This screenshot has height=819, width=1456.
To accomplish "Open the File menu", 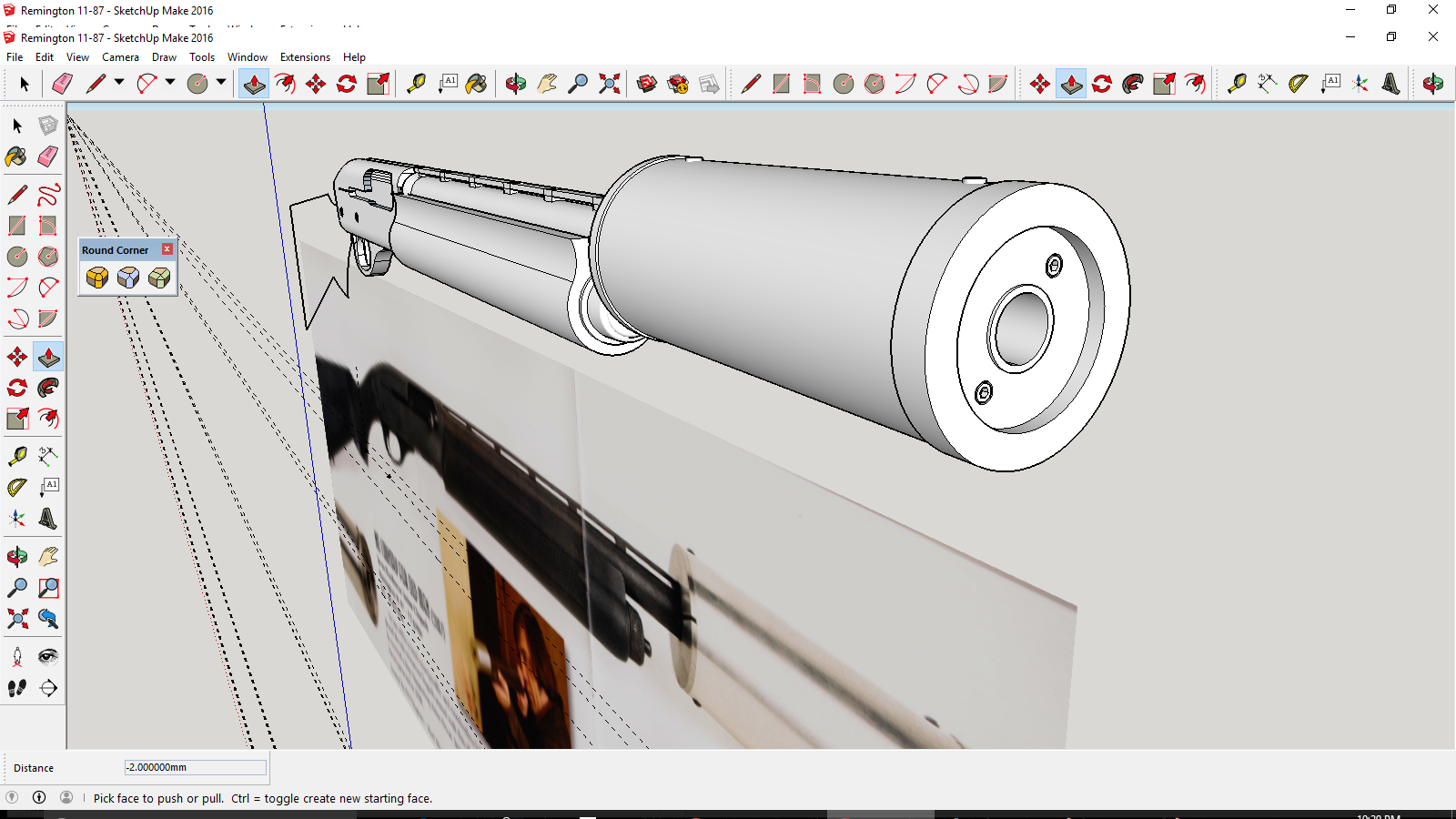I will point(15,56).
